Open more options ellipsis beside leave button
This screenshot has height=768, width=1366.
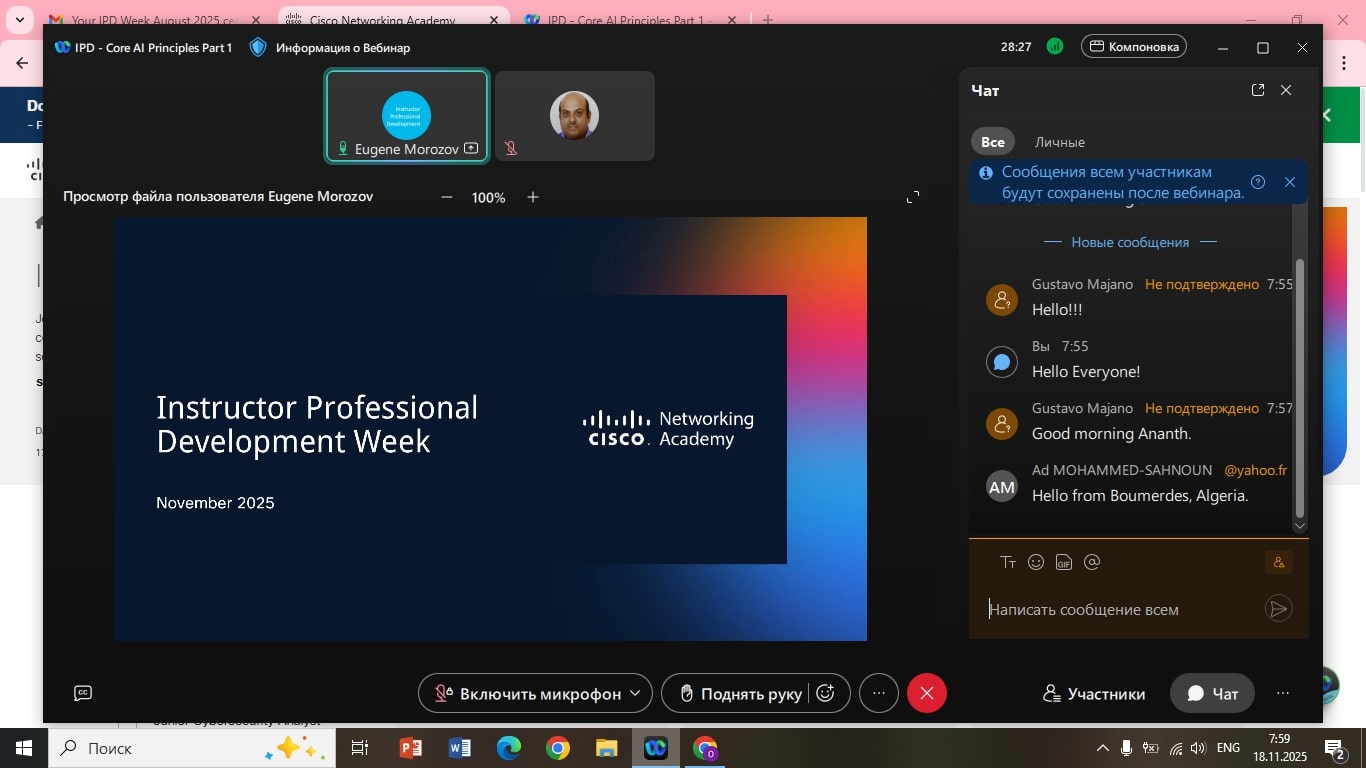[x=879, y=693]
